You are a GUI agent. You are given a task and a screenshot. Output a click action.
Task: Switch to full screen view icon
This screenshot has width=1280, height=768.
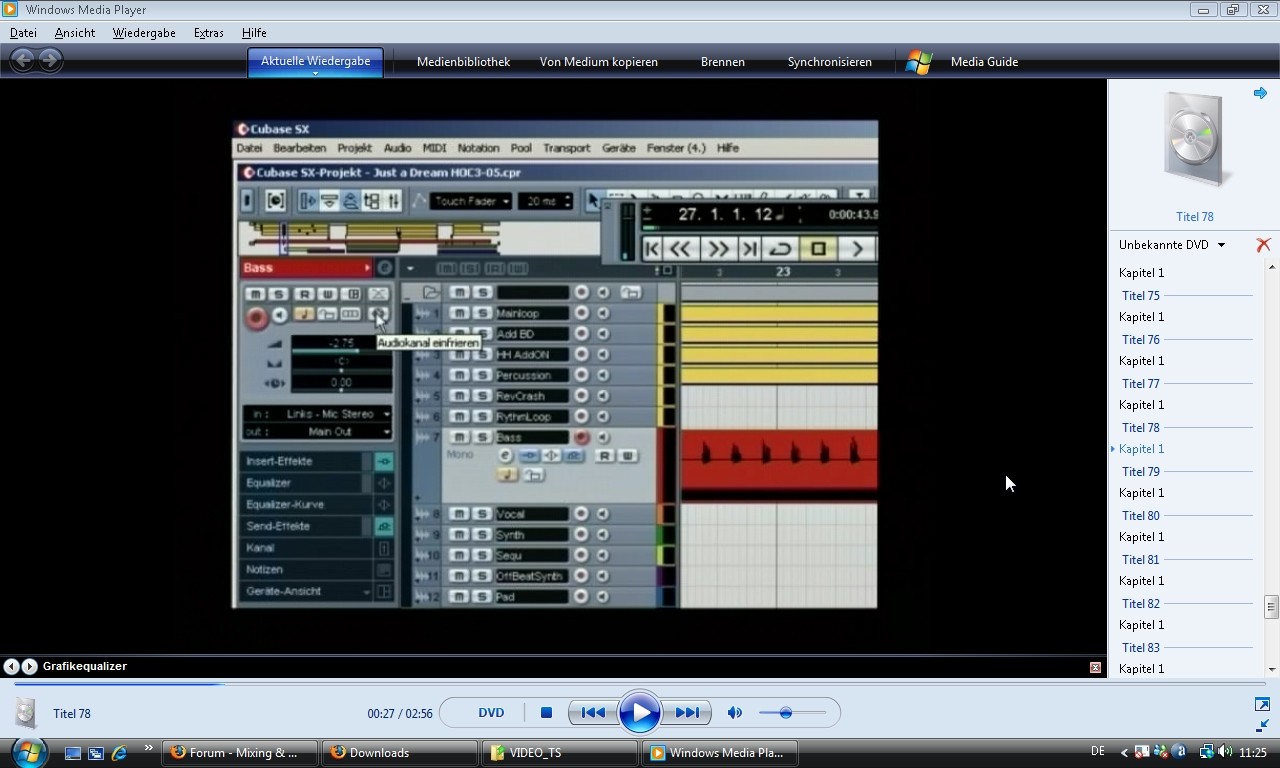1262,705
